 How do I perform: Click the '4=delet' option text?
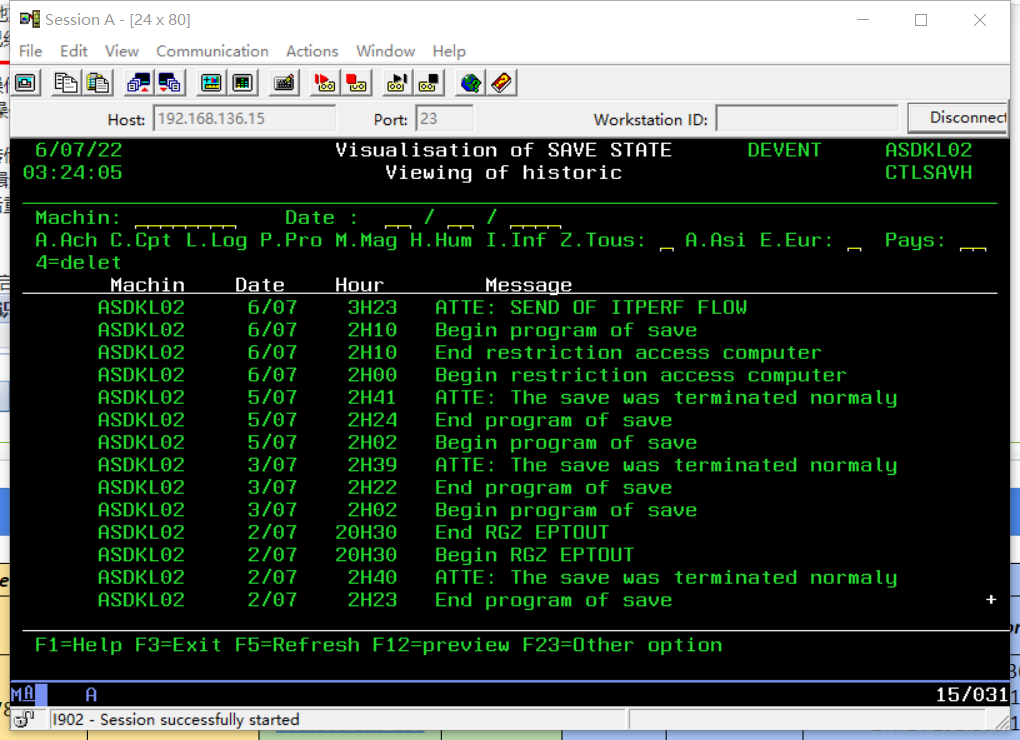pyautogui.click(x=78, y=263)
